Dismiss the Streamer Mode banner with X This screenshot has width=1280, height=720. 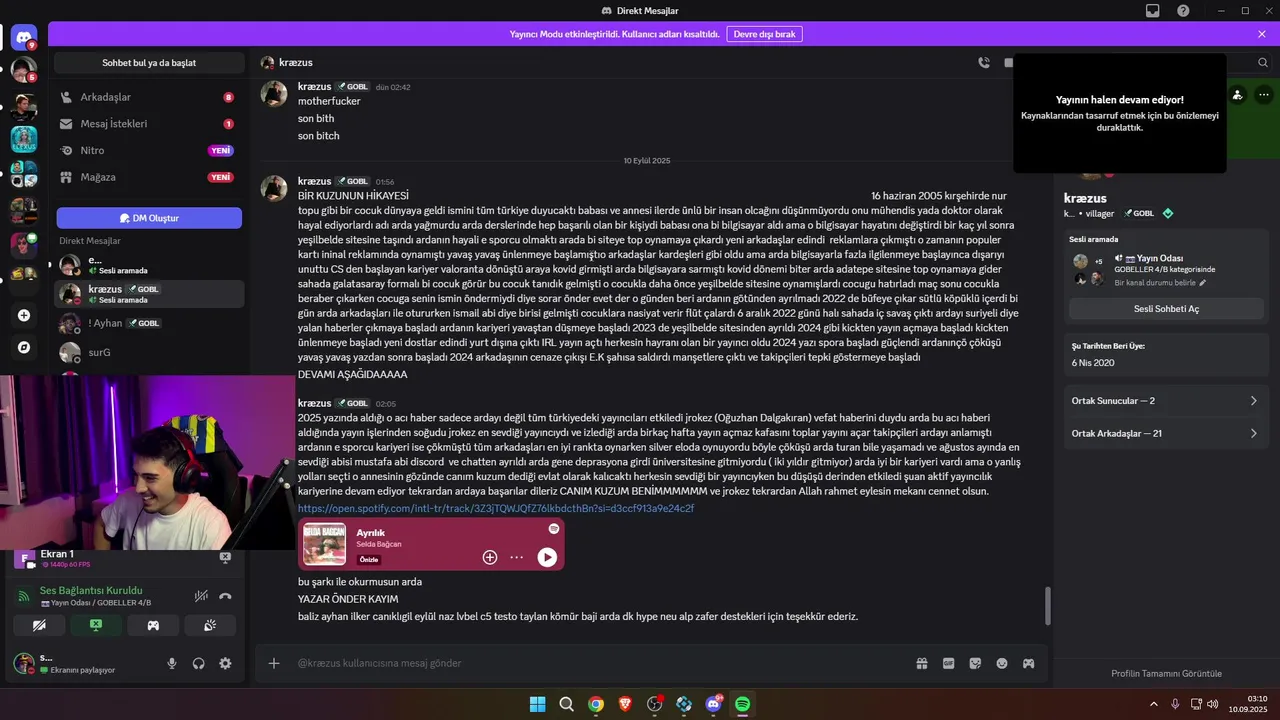coord(1262,34)
